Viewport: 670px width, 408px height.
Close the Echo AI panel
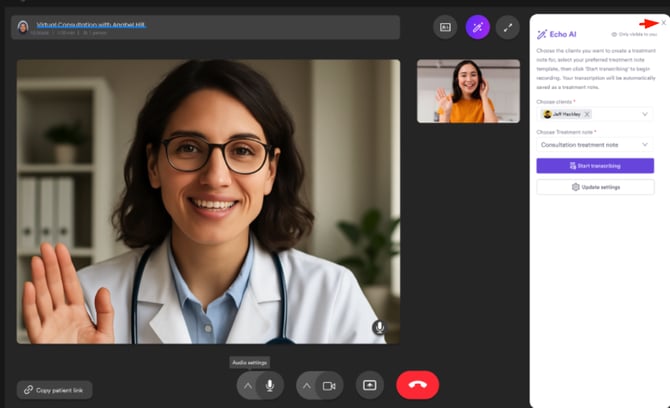point(662,23)
